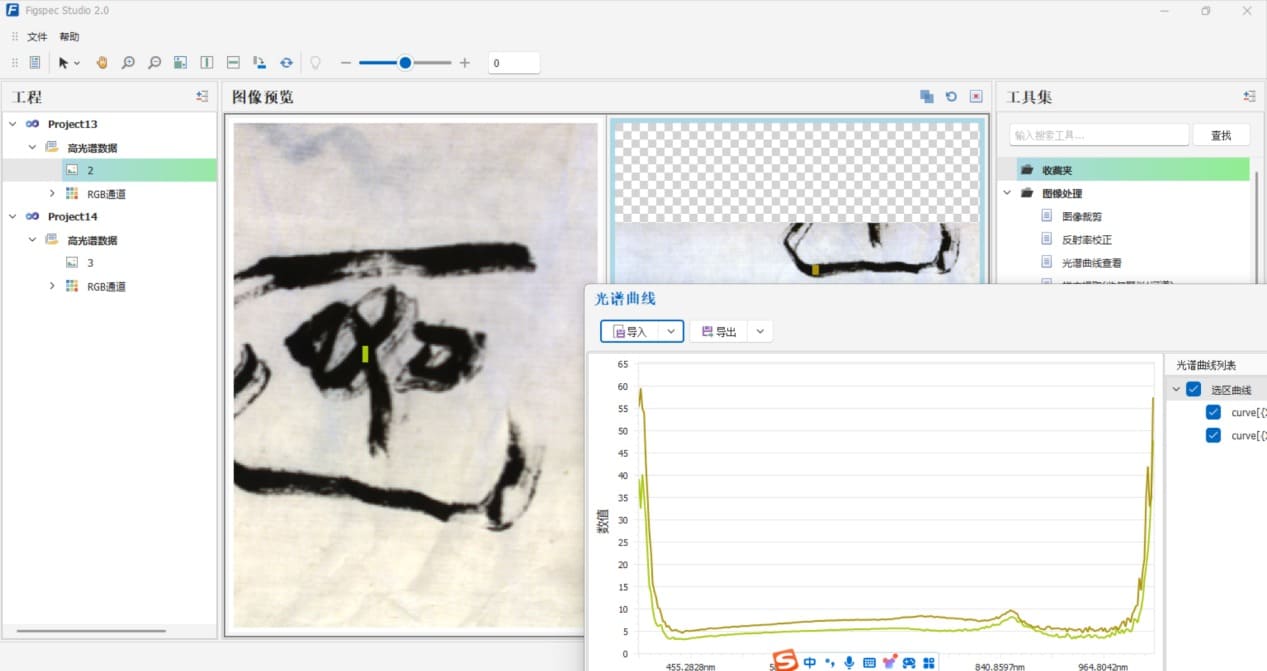Click the 查找 search button
Screen dimensions: 1267x671
pyautogui.click(x=1221, y=135)
